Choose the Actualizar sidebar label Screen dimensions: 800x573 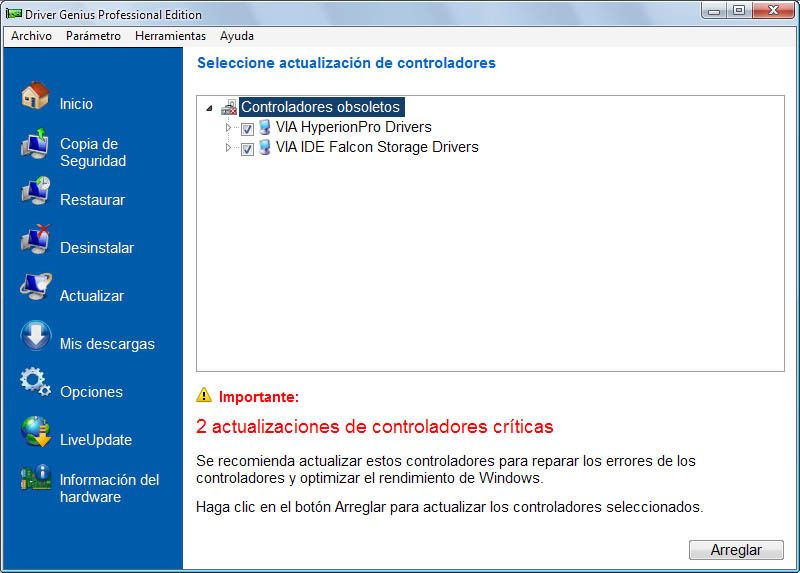point(92,295)
